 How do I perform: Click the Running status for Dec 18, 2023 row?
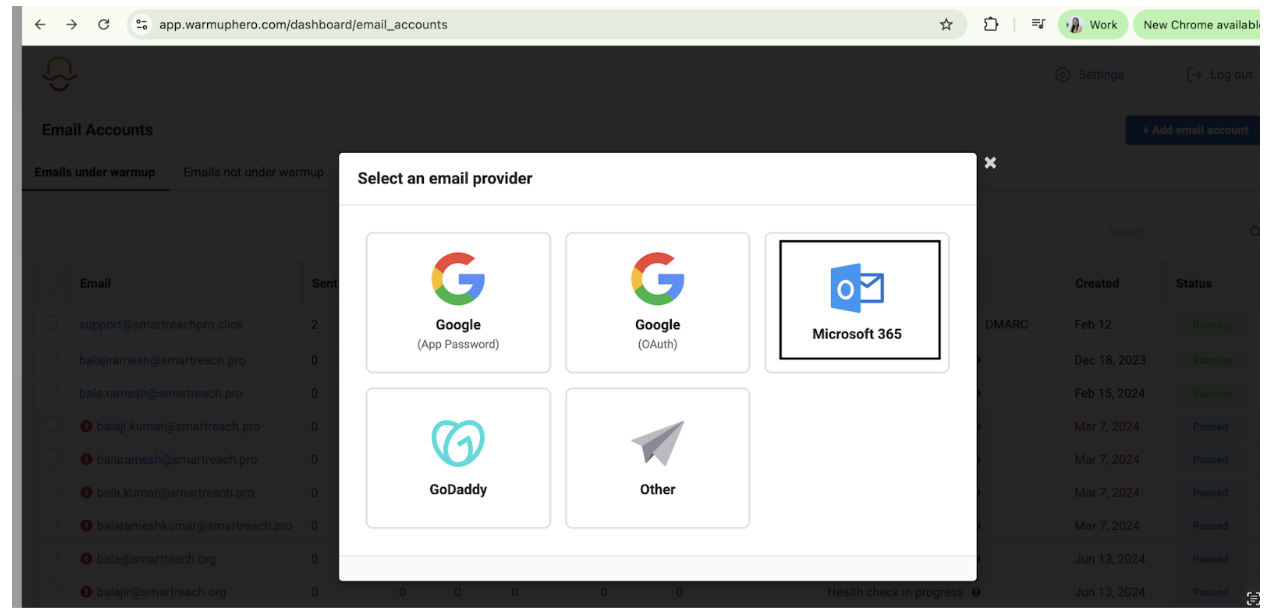(x=1211, y=360)
